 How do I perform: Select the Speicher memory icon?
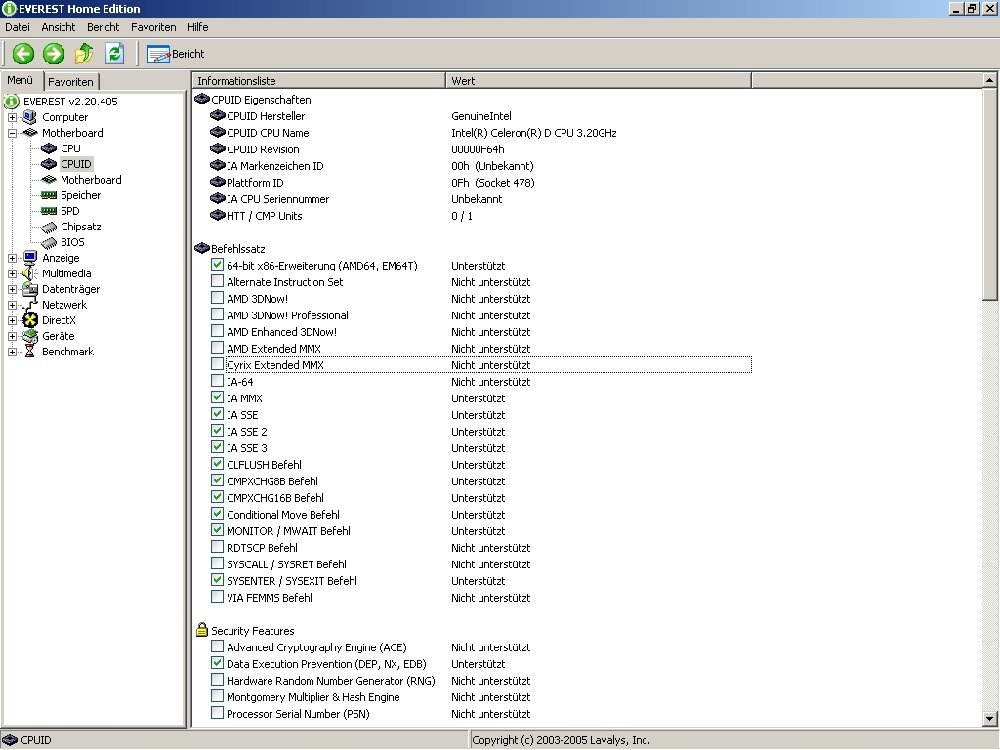[x=50, y=196]
